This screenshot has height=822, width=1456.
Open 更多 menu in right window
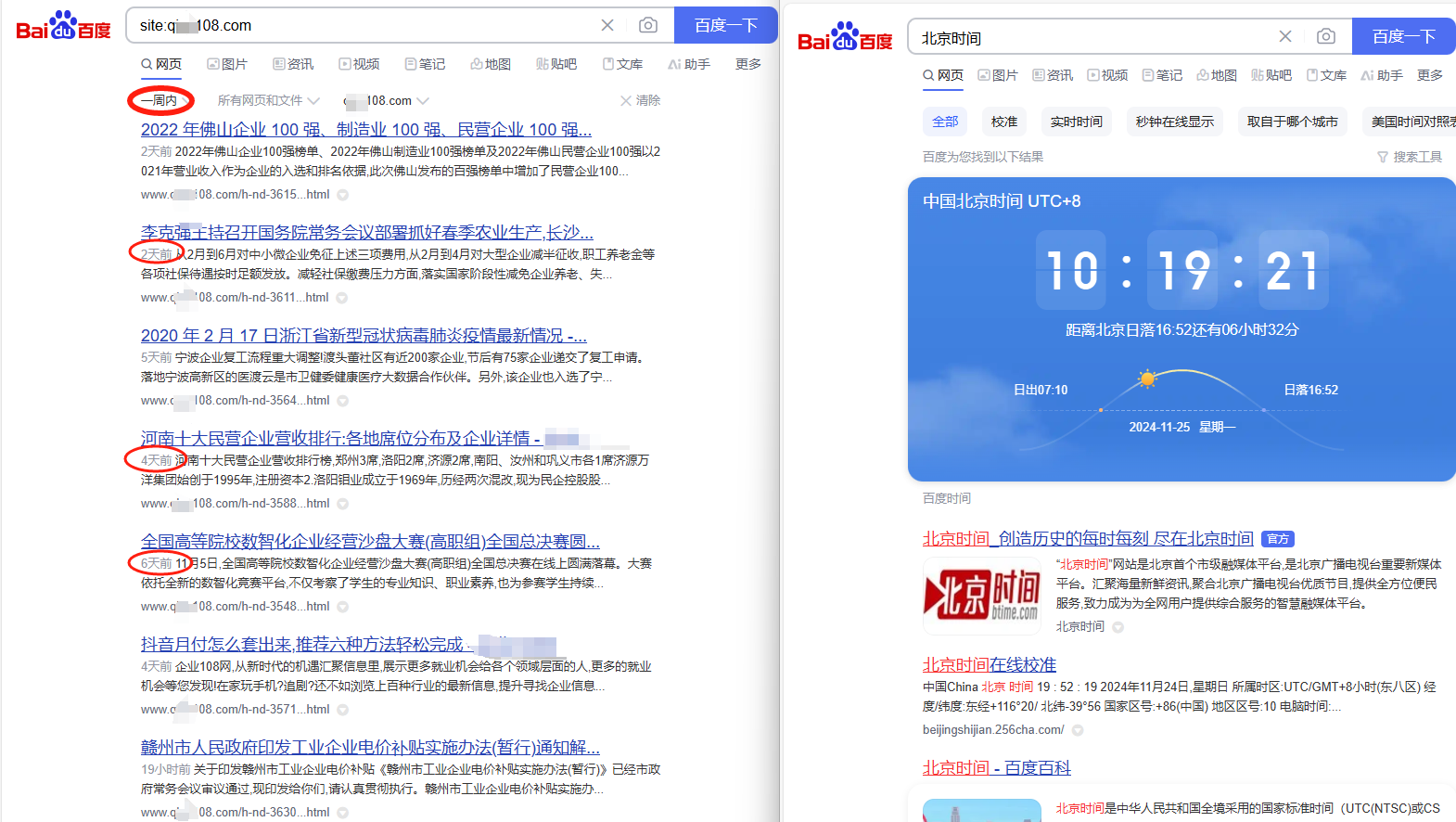[1430, 75]
